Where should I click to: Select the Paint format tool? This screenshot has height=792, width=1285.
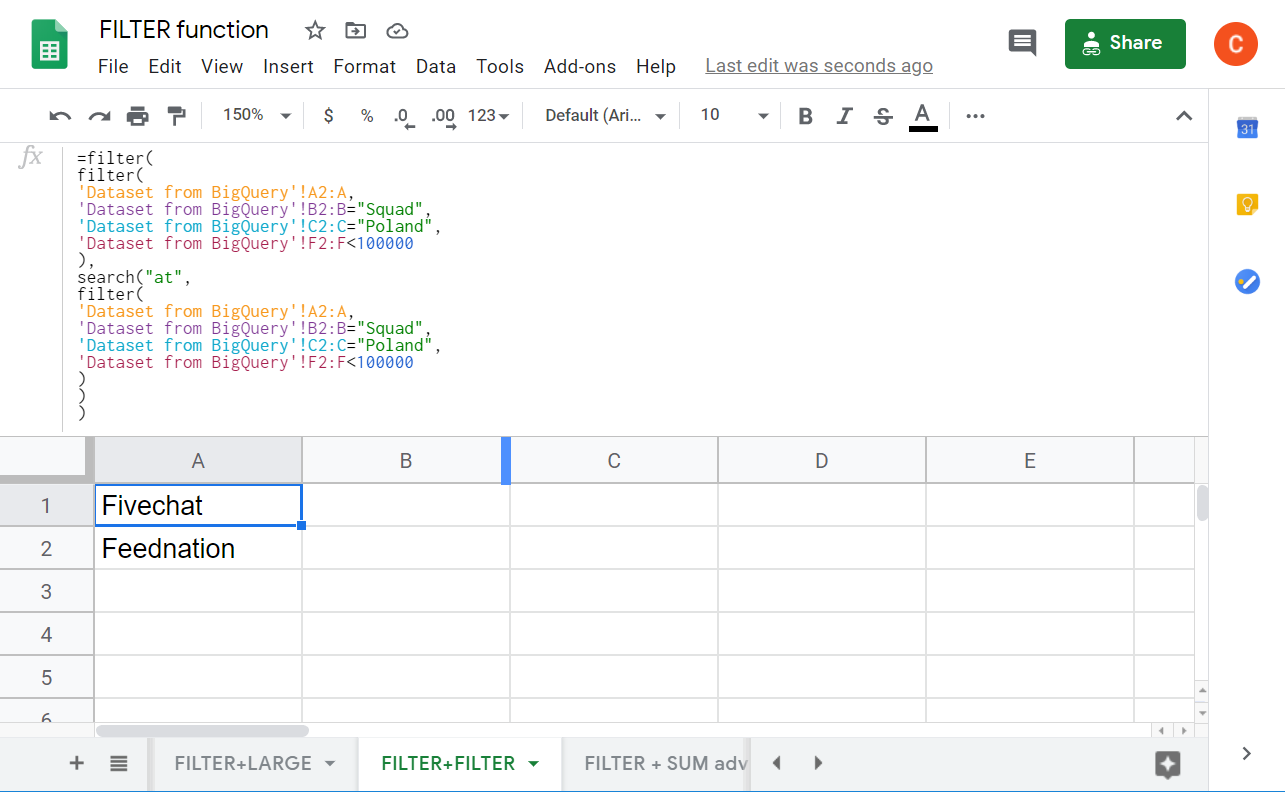(177, 115)
